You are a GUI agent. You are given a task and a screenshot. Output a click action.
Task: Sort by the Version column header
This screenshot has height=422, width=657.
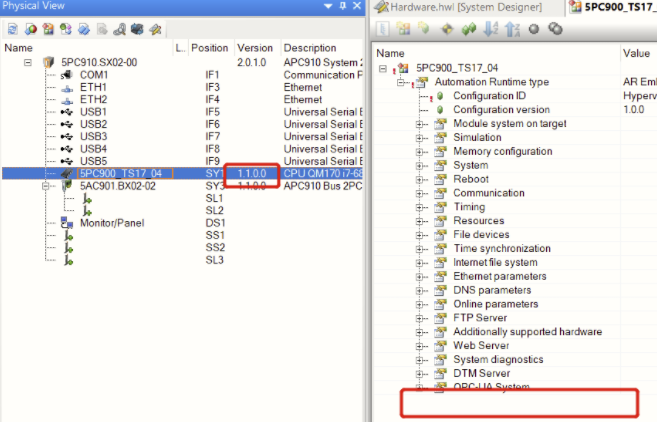point(255,48)
